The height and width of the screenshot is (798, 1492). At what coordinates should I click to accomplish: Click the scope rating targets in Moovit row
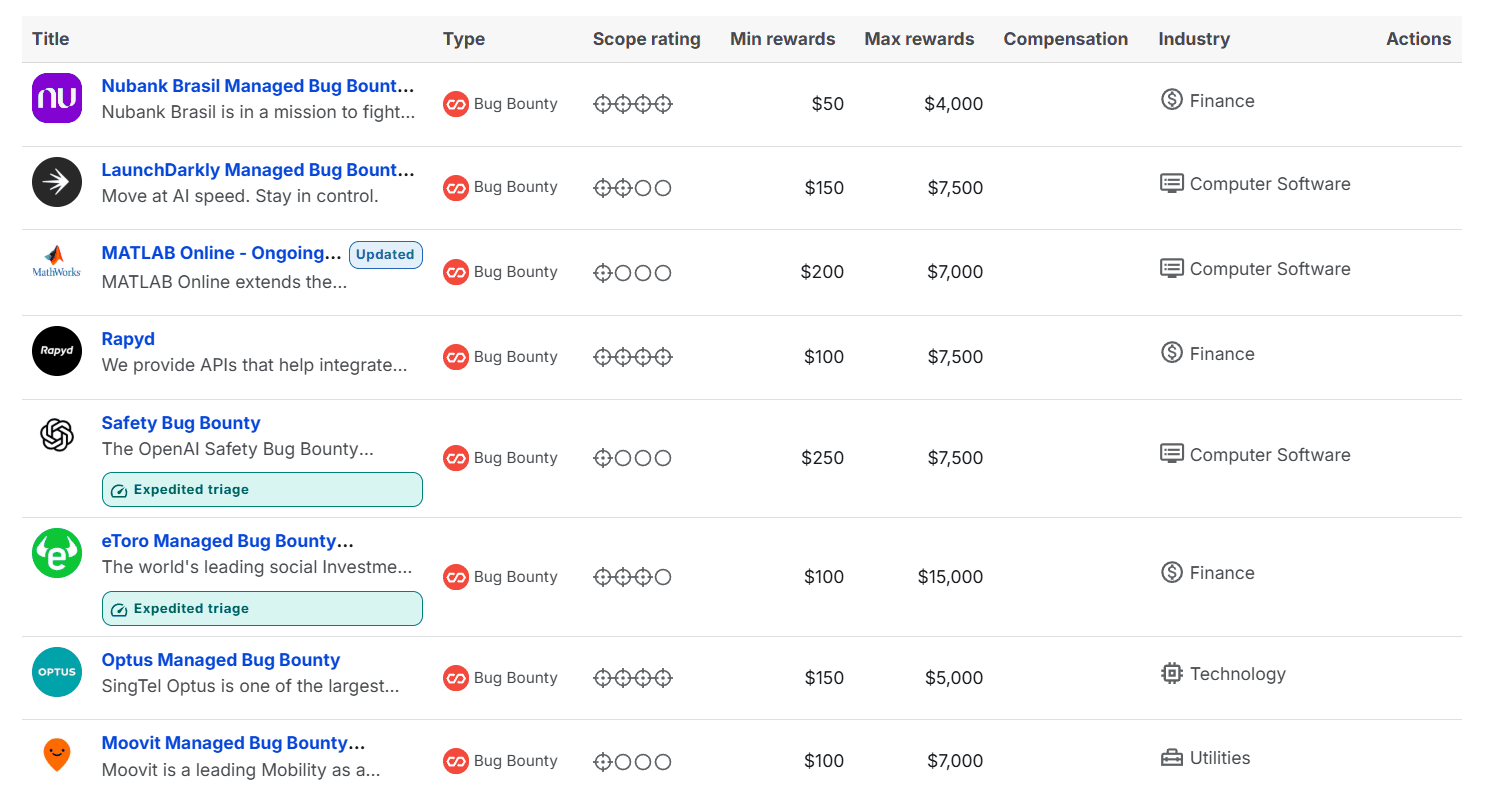[x=633, y=762]
